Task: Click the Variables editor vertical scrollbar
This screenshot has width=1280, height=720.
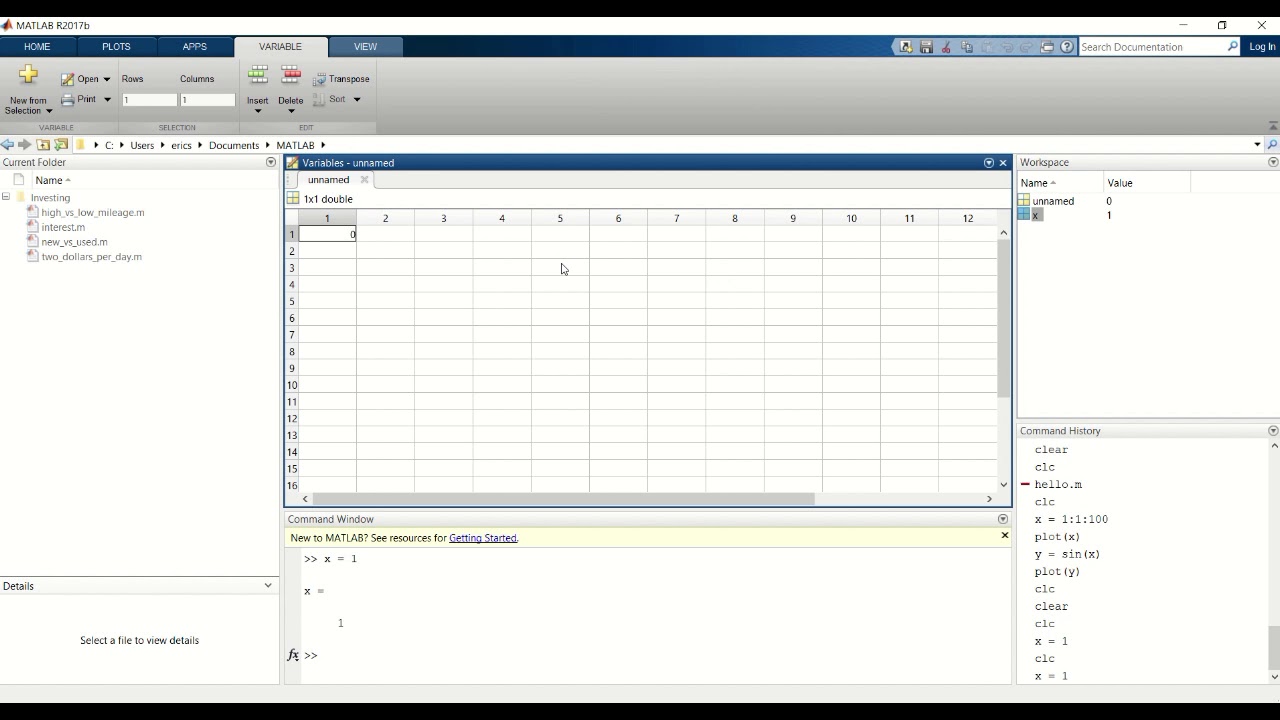Action: (x=1004, y=320)
